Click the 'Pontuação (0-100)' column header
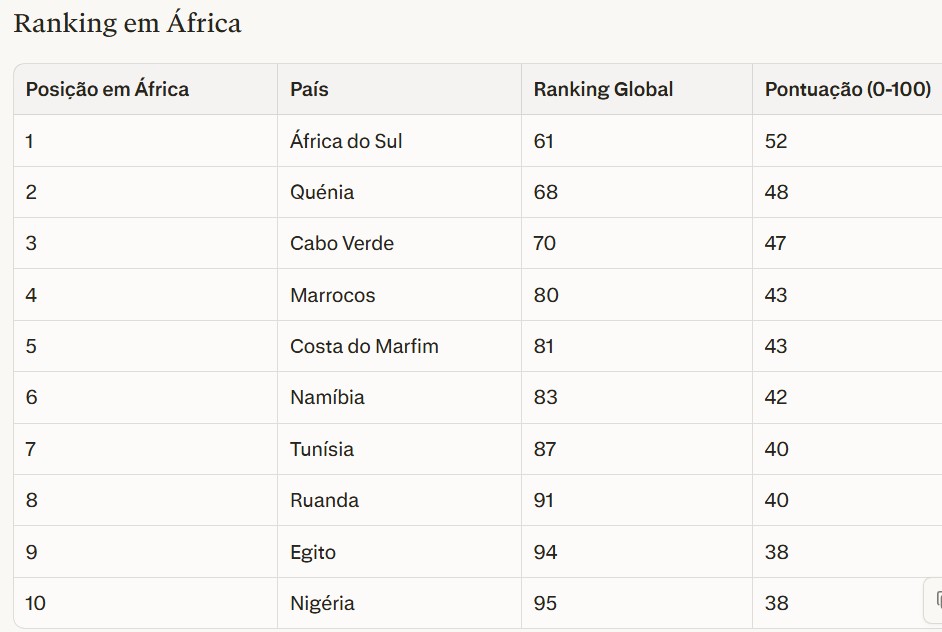The image size is (942, 632). [847, 89]
